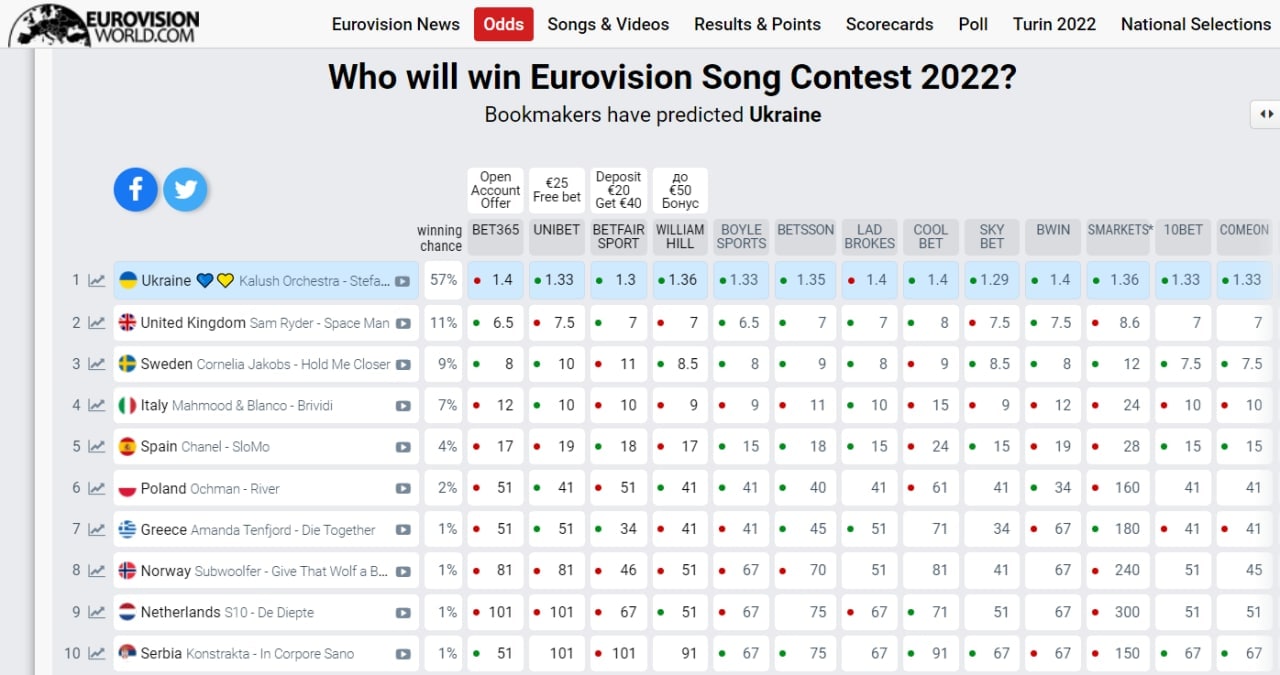Screen dimensions: 1280x675
Task: Switch to the Scorecards section
Action: (x=889, y=24)
